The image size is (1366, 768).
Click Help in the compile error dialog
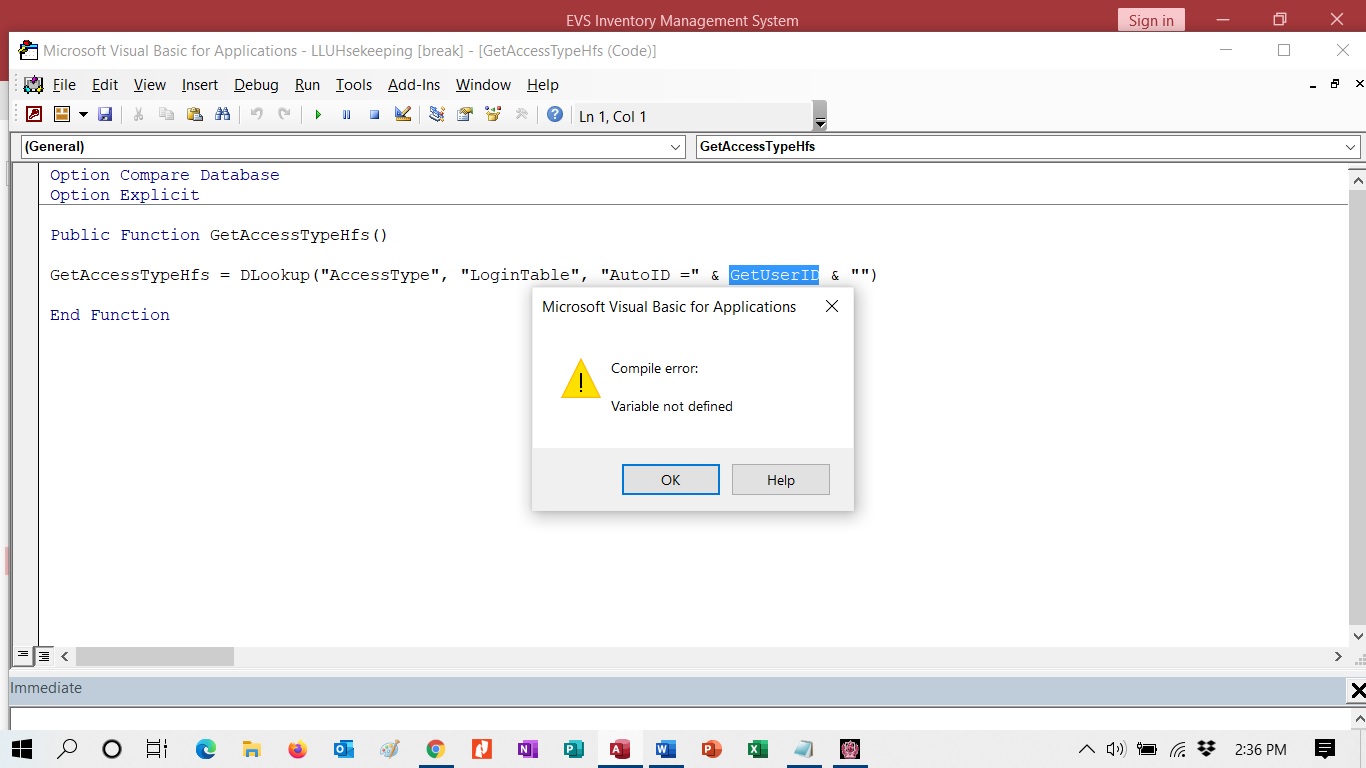[x=781, y=480]
